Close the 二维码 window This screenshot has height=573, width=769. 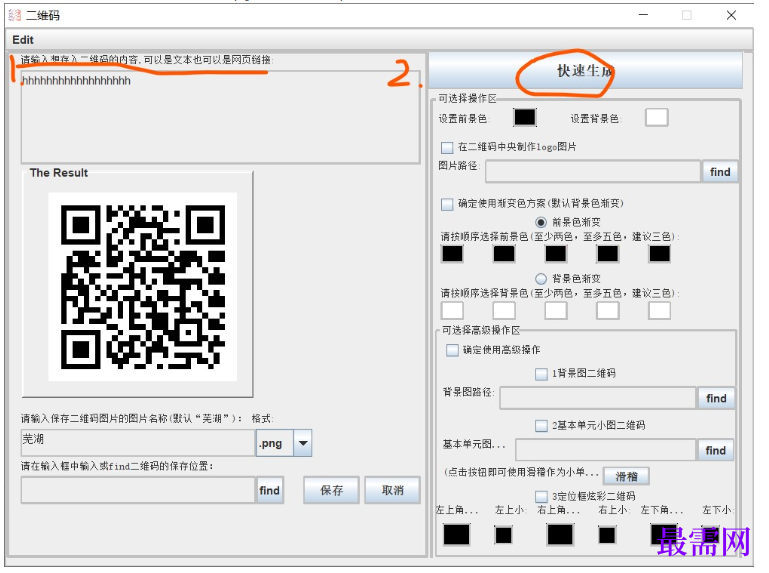pyautogui.click(x=731, y=15)
